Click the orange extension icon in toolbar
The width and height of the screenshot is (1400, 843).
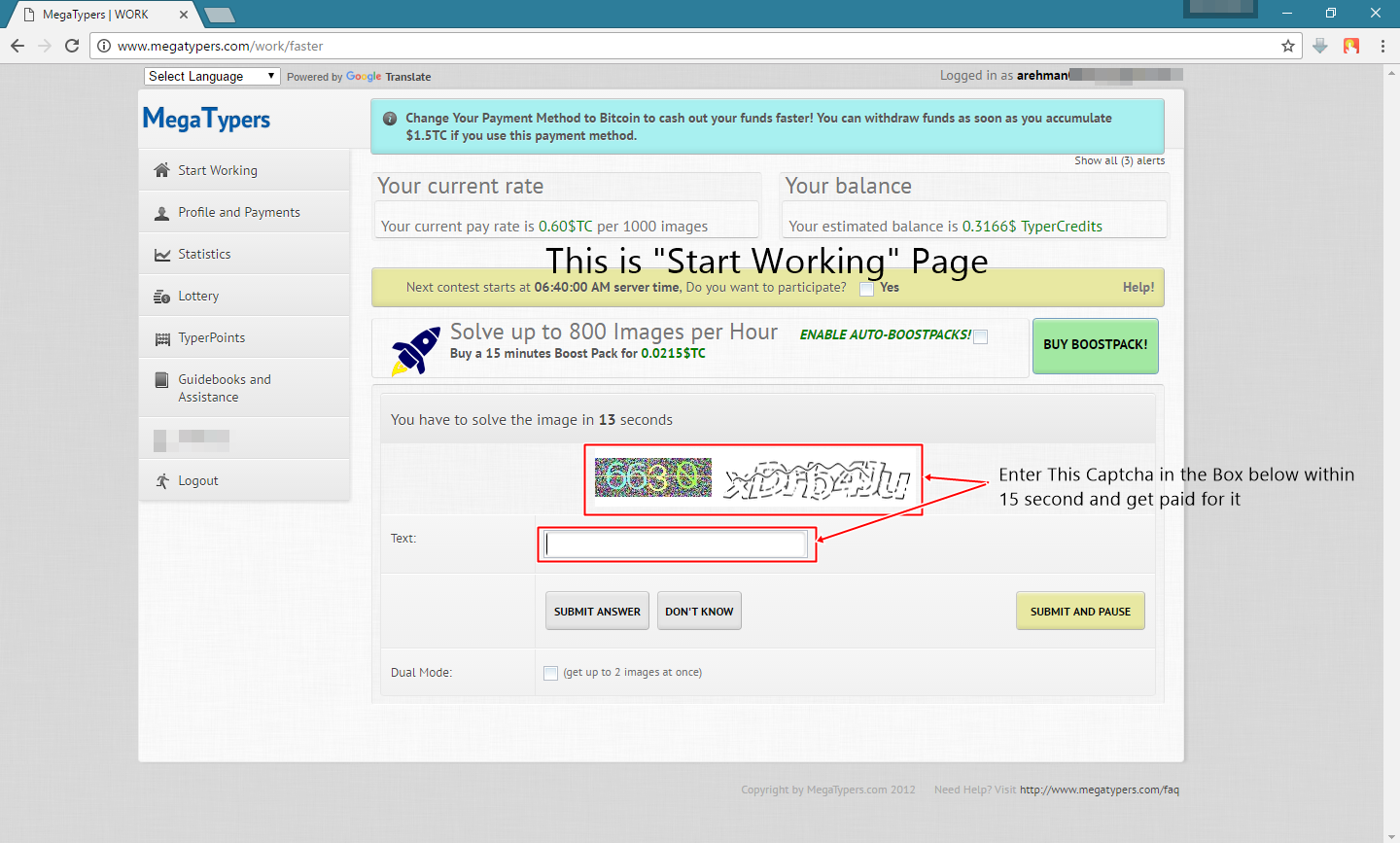1351,46
